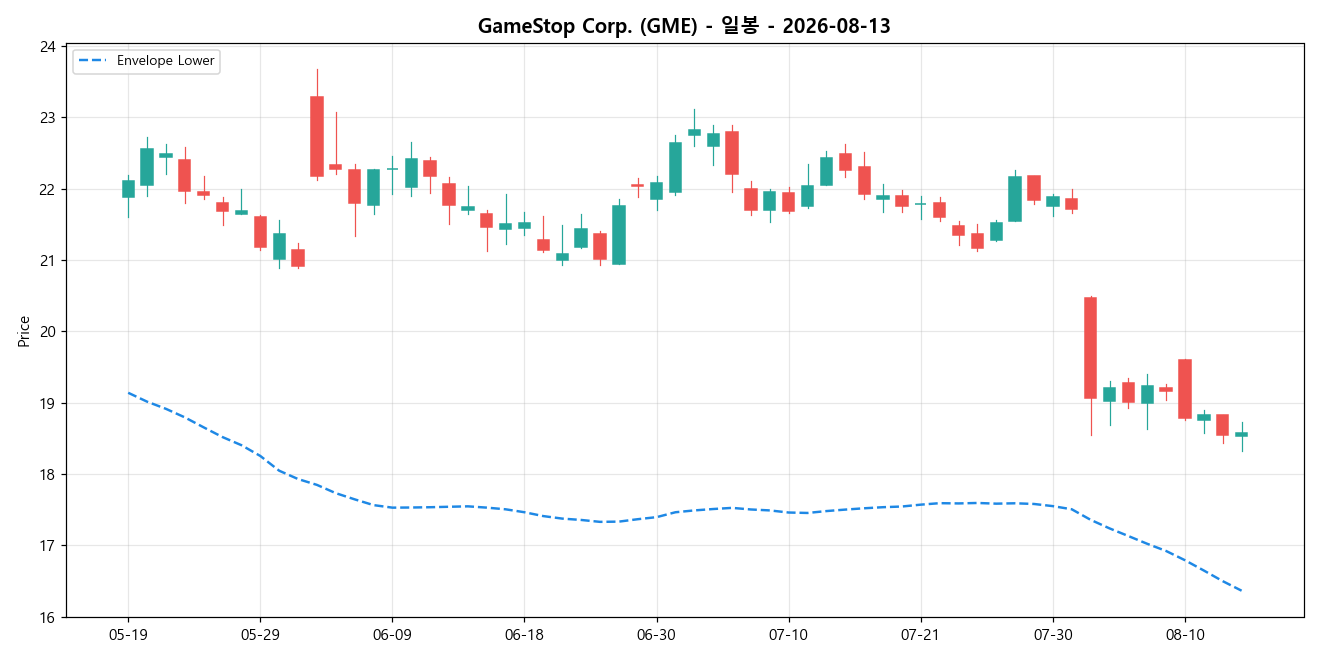This screenshot has height=660, width=1320.
Task: Select the 07-30 x-axis date label
Action: [x=1052, y=635]
